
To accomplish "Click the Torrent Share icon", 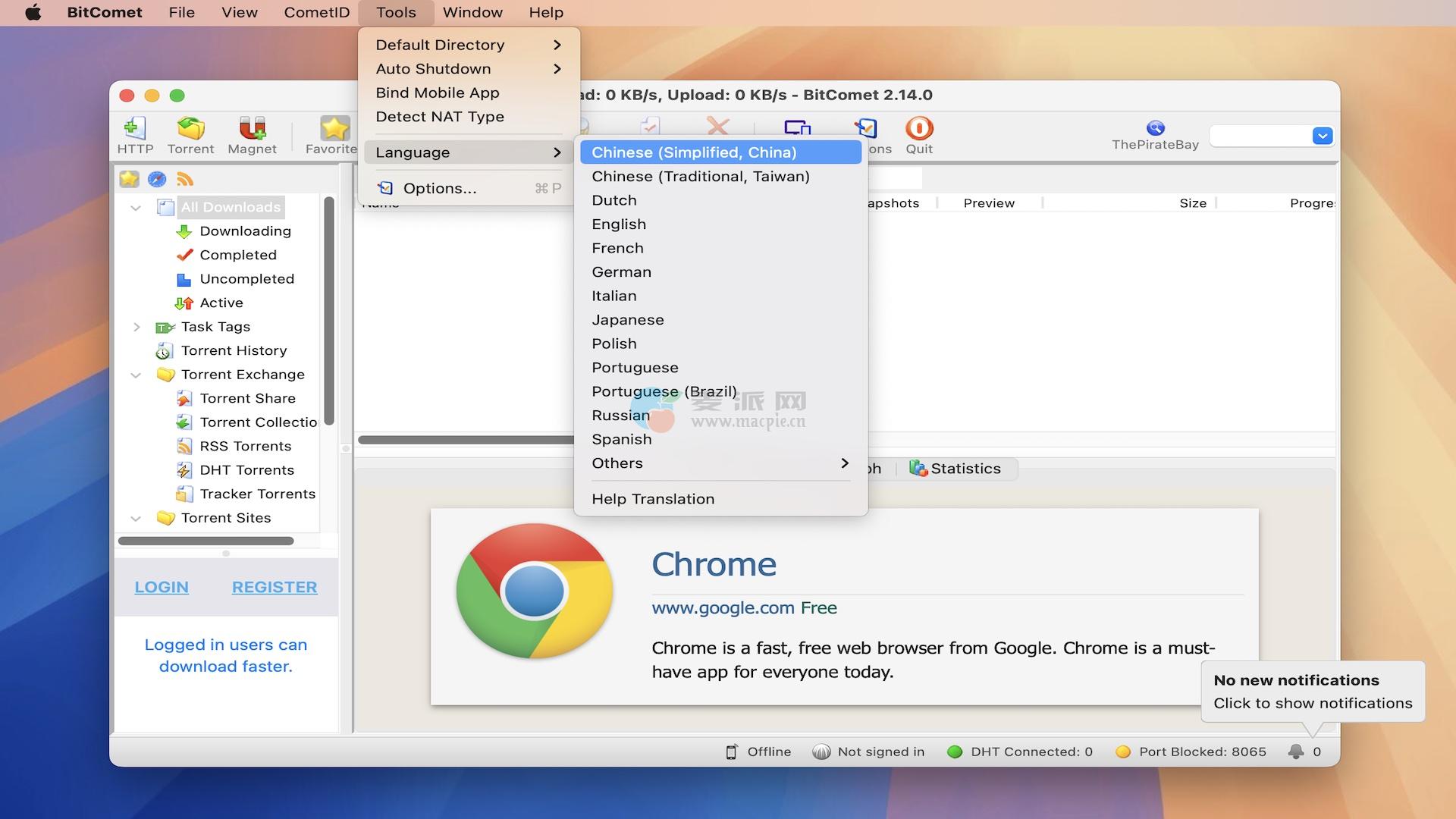I will (184, 399).
